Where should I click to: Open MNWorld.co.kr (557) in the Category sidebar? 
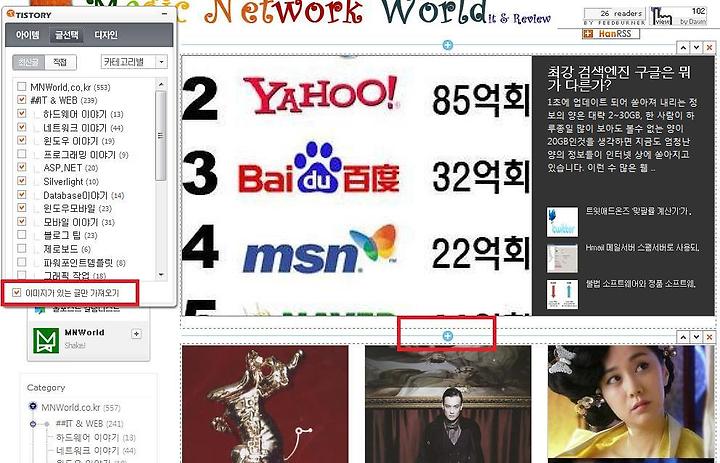click(81, 407)
